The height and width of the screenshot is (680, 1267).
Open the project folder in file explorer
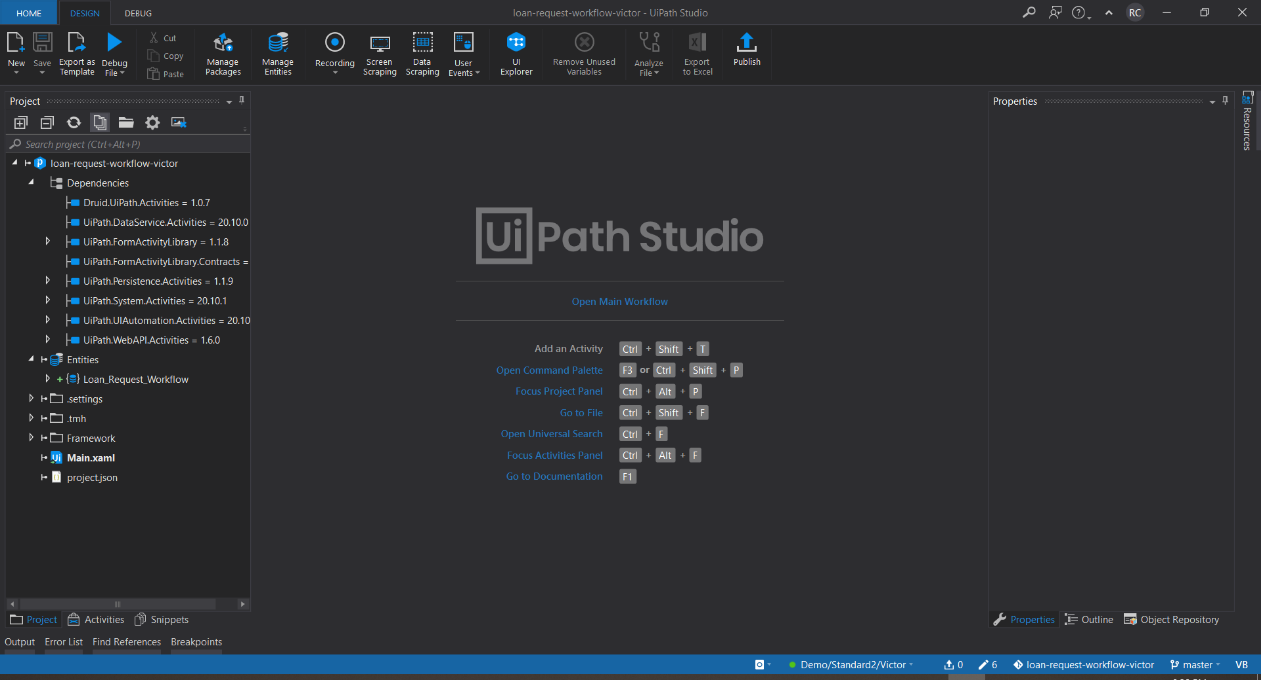tap(126, 122)
